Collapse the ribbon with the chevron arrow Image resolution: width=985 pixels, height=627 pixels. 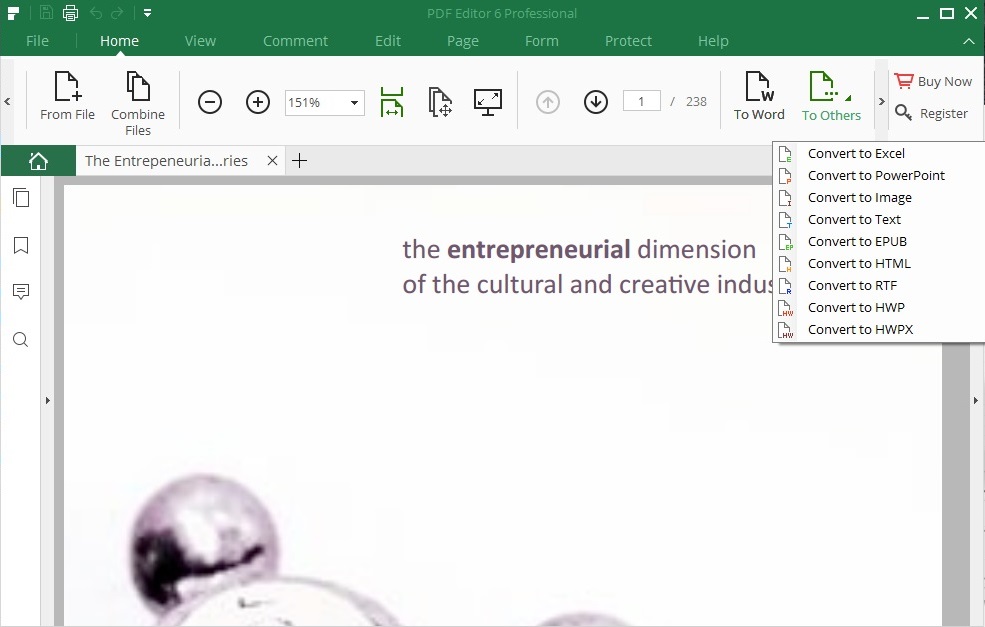tap(968, 42)
